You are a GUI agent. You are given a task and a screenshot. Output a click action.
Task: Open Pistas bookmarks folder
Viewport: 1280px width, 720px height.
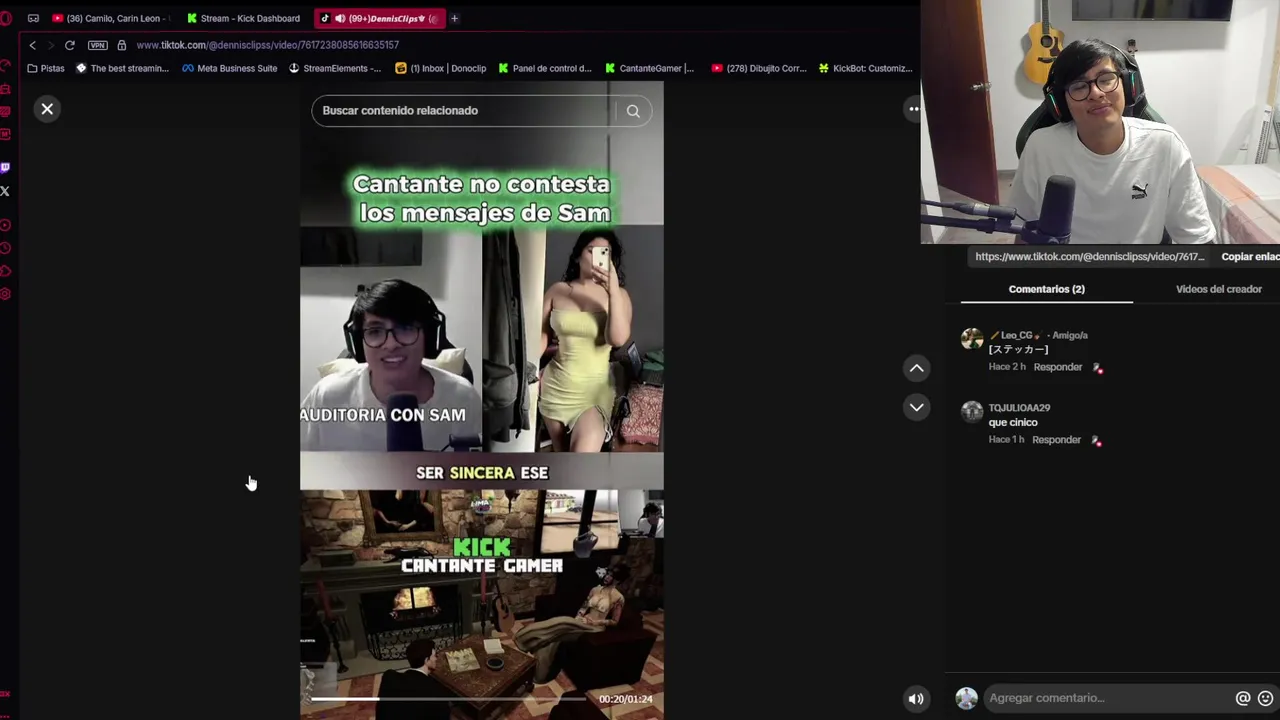tap(46, 68)
